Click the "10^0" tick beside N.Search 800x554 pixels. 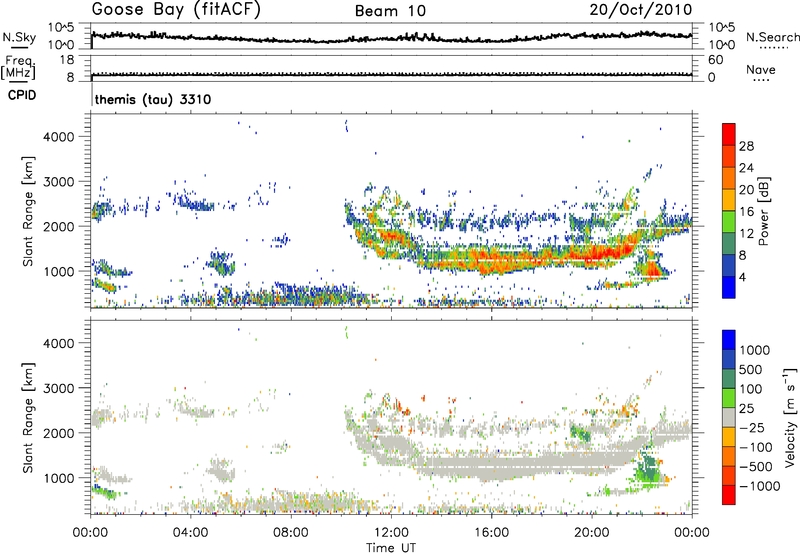point(722,45)
